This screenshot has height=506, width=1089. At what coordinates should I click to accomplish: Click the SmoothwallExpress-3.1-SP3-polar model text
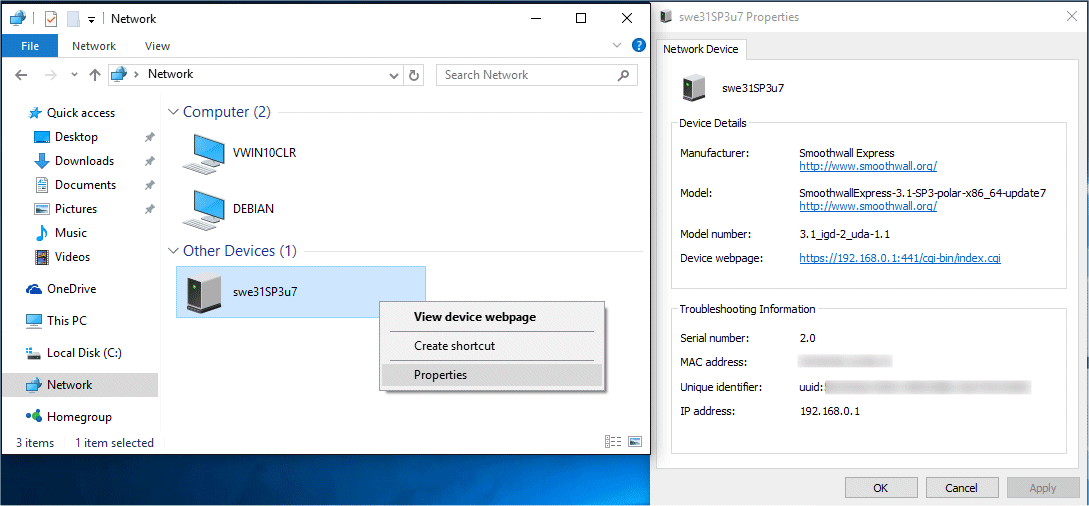[922, 193]
